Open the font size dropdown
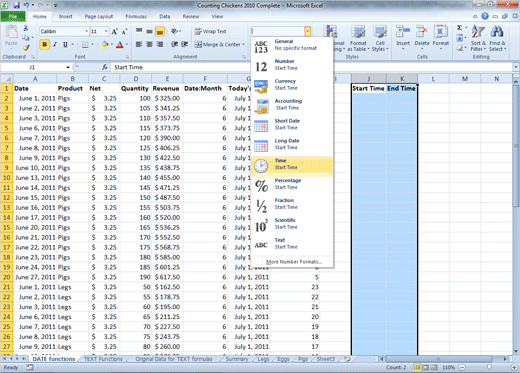The height and width of the screenshot is (373, 520). [106, 31]
